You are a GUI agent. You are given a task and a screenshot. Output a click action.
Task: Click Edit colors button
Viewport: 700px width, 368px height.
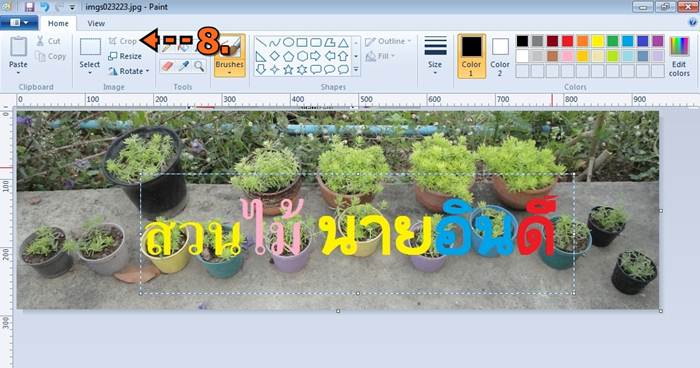point(679,57)
